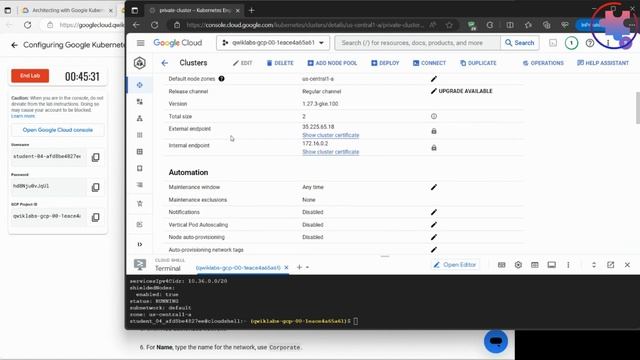
Task: Click ADD NODE POOL button
Action: click(332, 63)
